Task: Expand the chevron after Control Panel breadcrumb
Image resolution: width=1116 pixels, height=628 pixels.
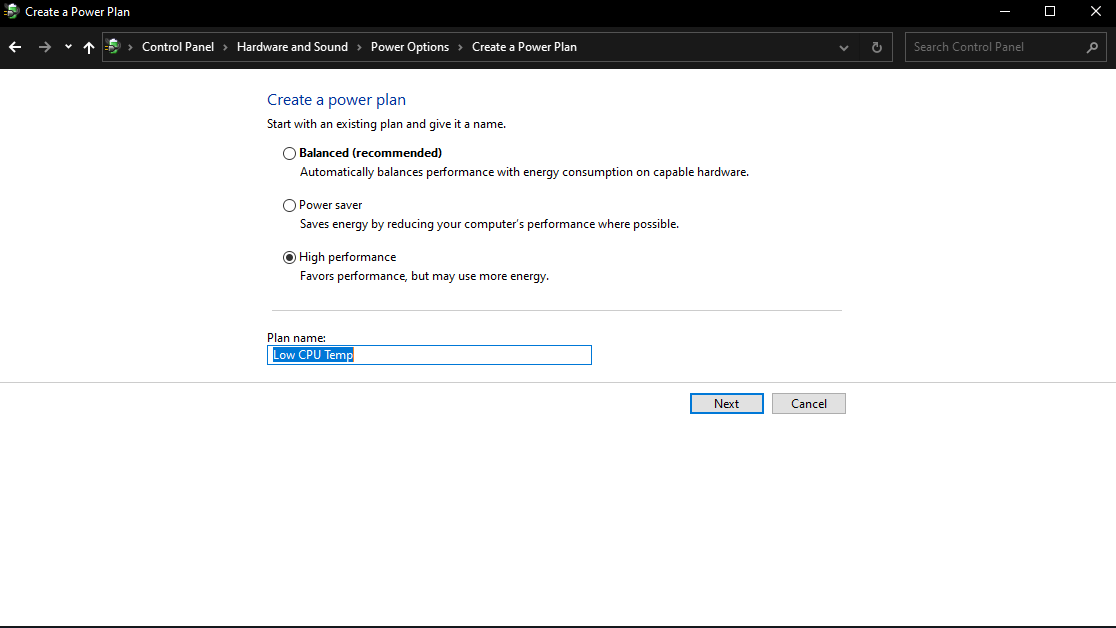Action: [x=226, y=47]
